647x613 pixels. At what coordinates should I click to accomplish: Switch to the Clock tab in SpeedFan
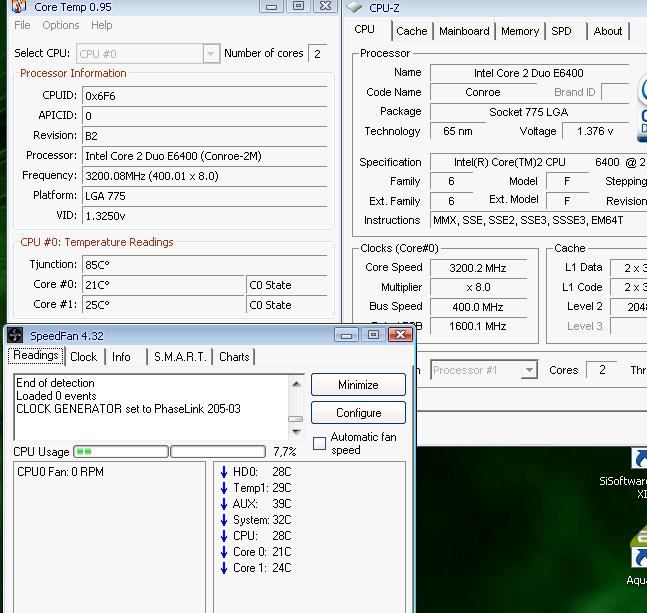pos(84,357)
